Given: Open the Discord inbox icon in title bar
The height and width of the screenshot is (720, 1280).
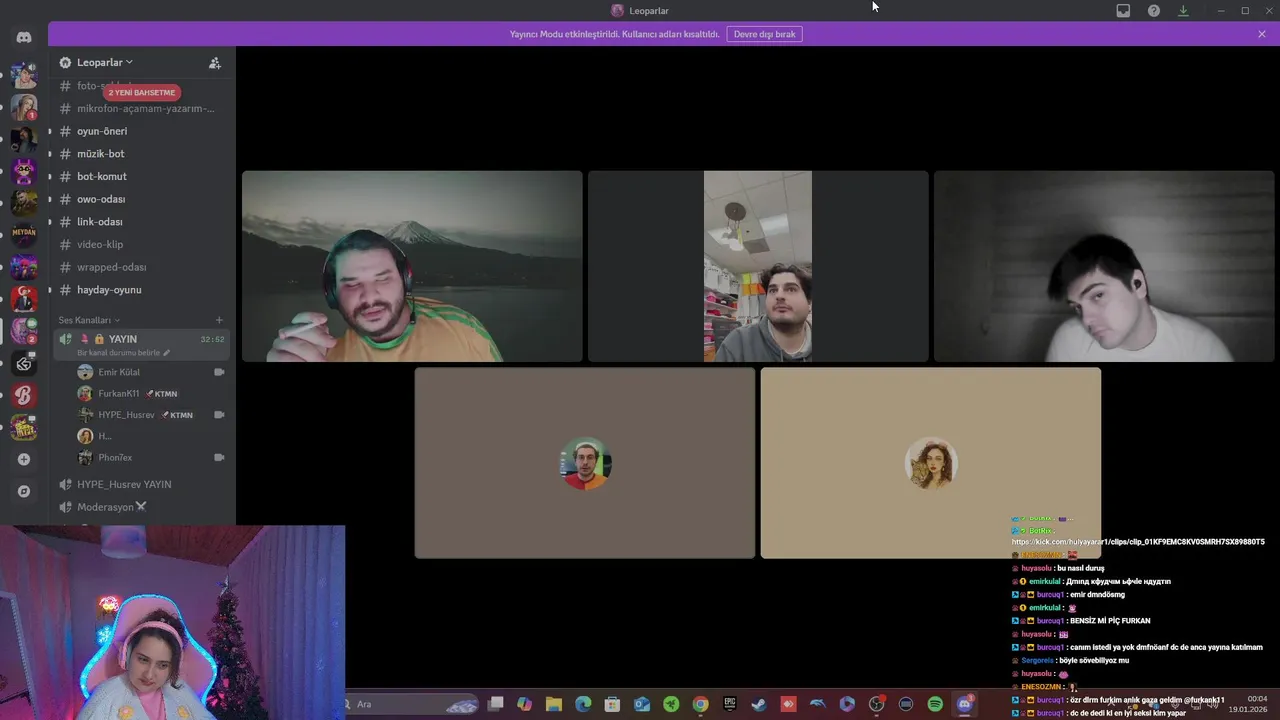Looking at the screenshot, I should point(1123,10).
